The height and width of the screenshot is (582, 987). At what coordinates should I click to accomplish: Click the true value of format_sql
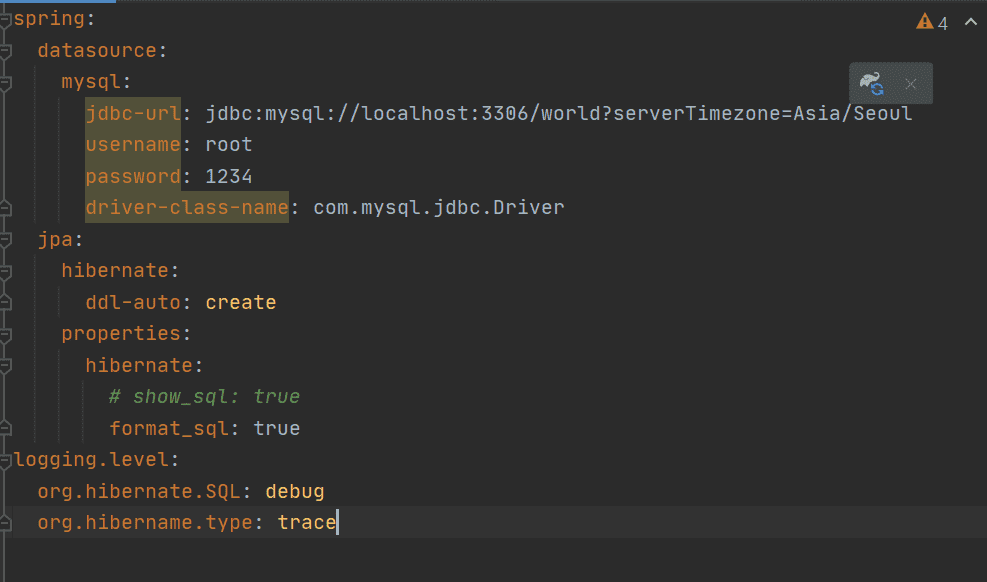pyautogui.click(x=276, y=428)
